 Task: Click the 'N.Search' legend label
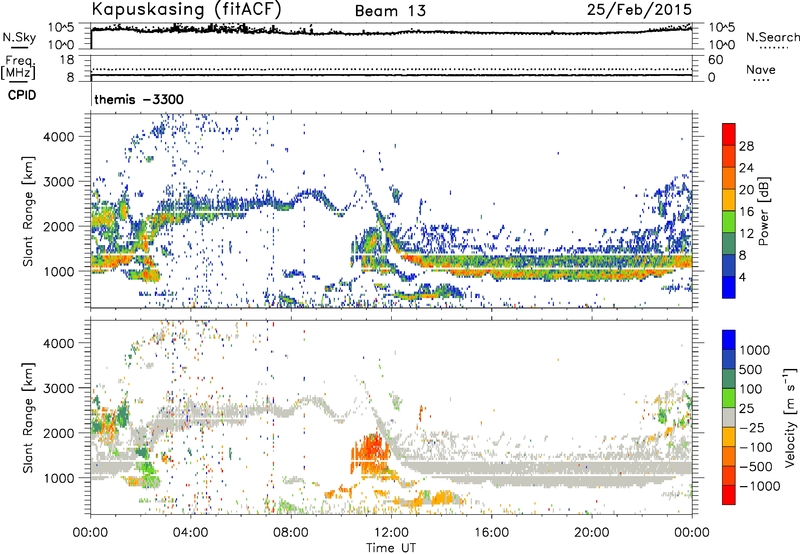tap(772, 37)
